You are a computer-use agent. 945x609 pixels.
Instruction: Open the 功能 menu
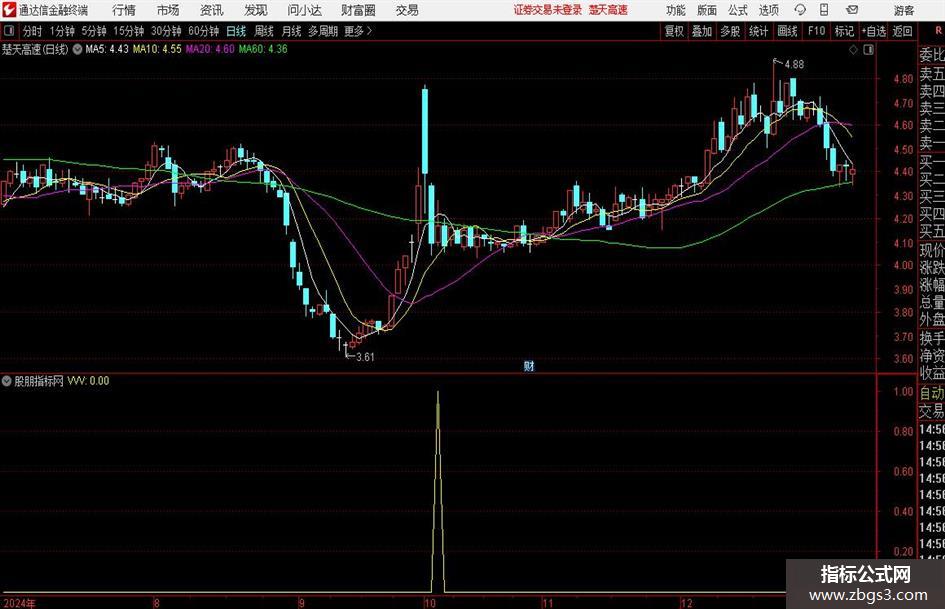click(x=676, y=10)
